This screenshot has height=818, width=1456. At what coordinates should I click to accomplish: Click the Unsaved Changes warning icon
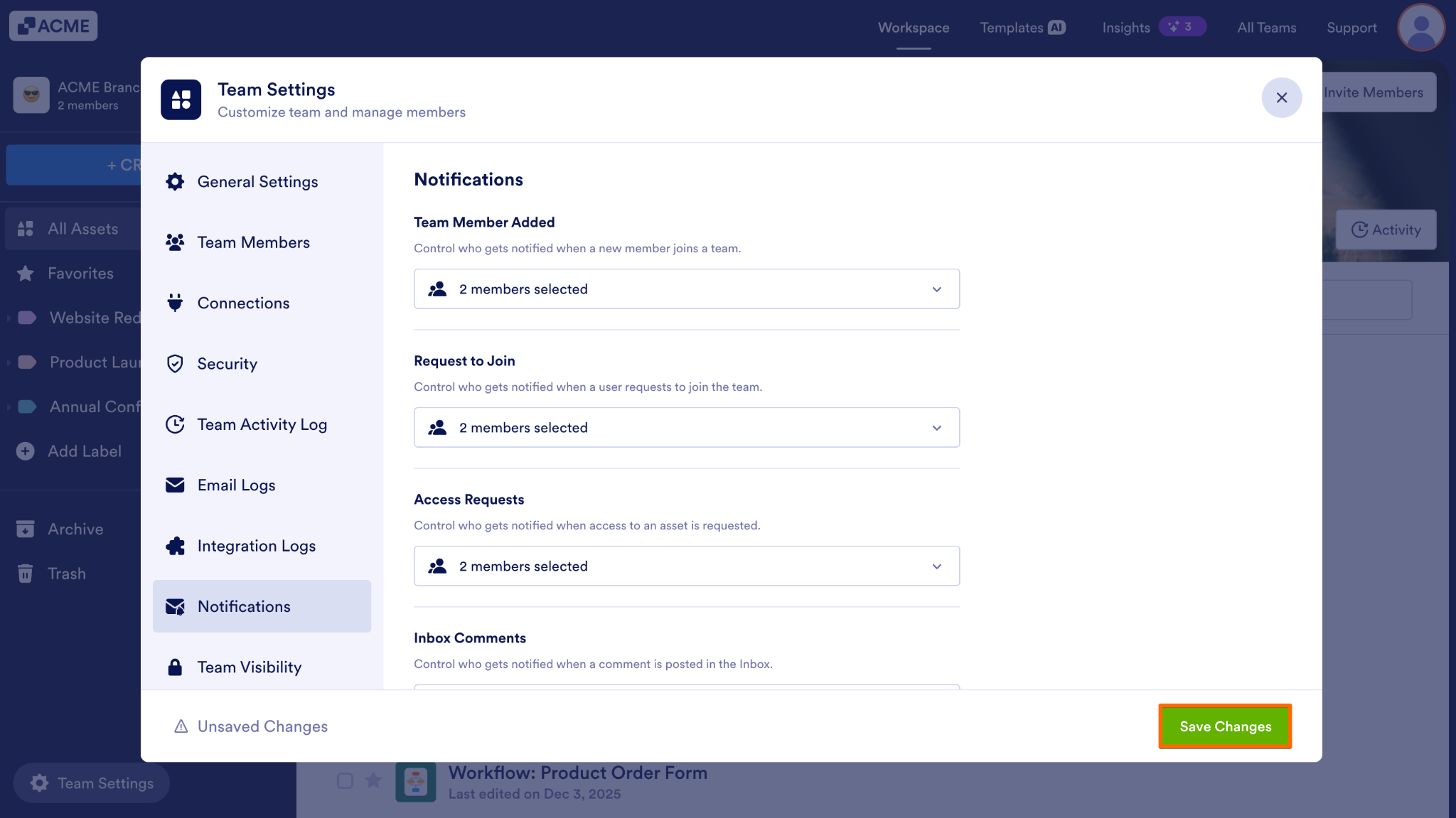(x=181, y=726)
